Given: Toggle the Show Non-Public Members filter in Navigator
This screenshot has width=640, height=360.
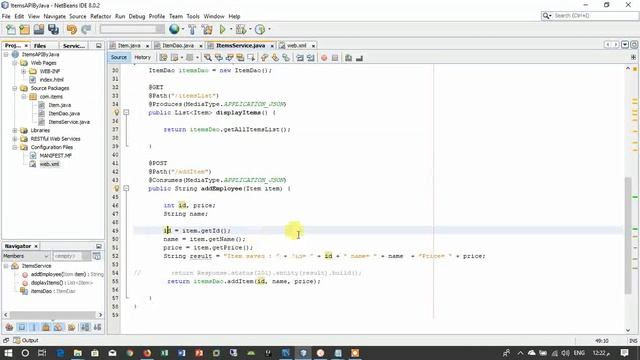Looking at the screenshot, I should (x=46, y=327).
